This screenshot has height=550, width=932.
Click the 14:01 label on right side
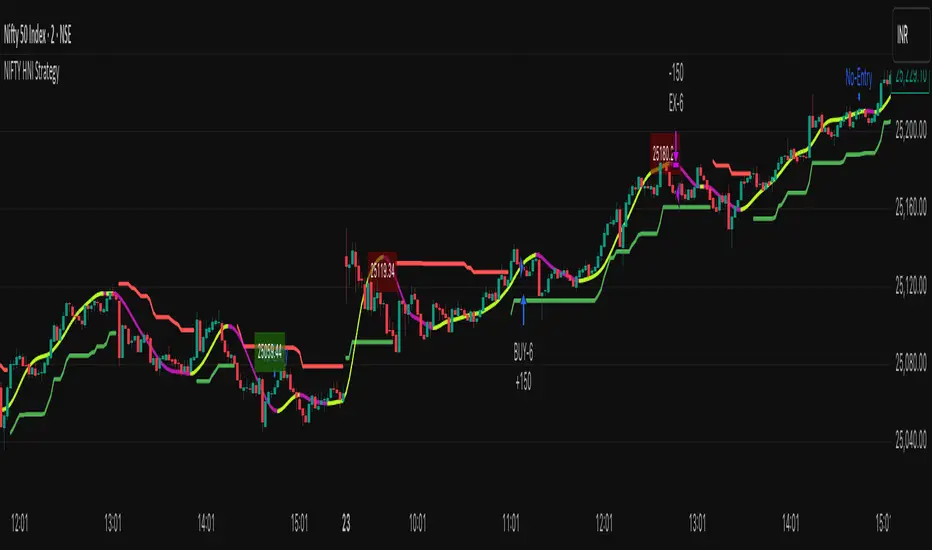[790, 523]
